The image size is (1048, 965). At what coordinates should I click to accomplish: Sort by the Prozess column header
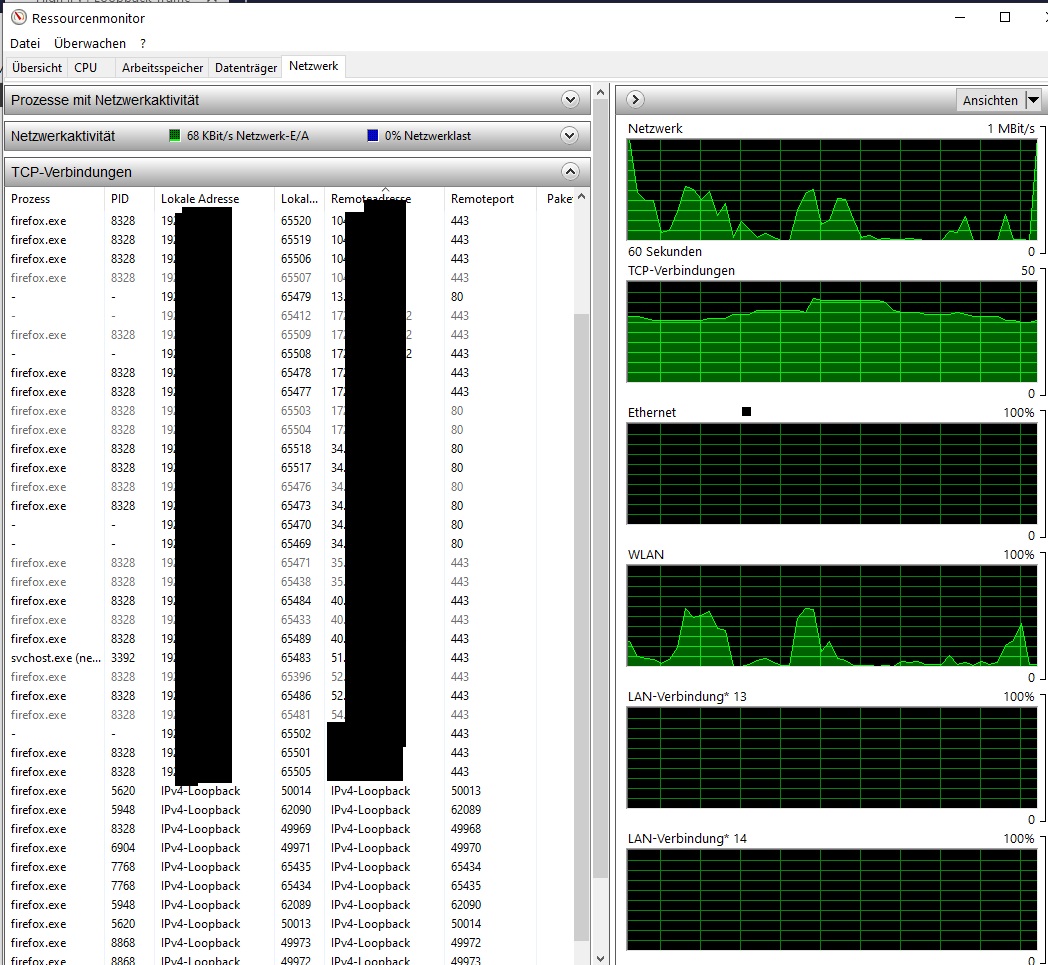click(30, 198)
